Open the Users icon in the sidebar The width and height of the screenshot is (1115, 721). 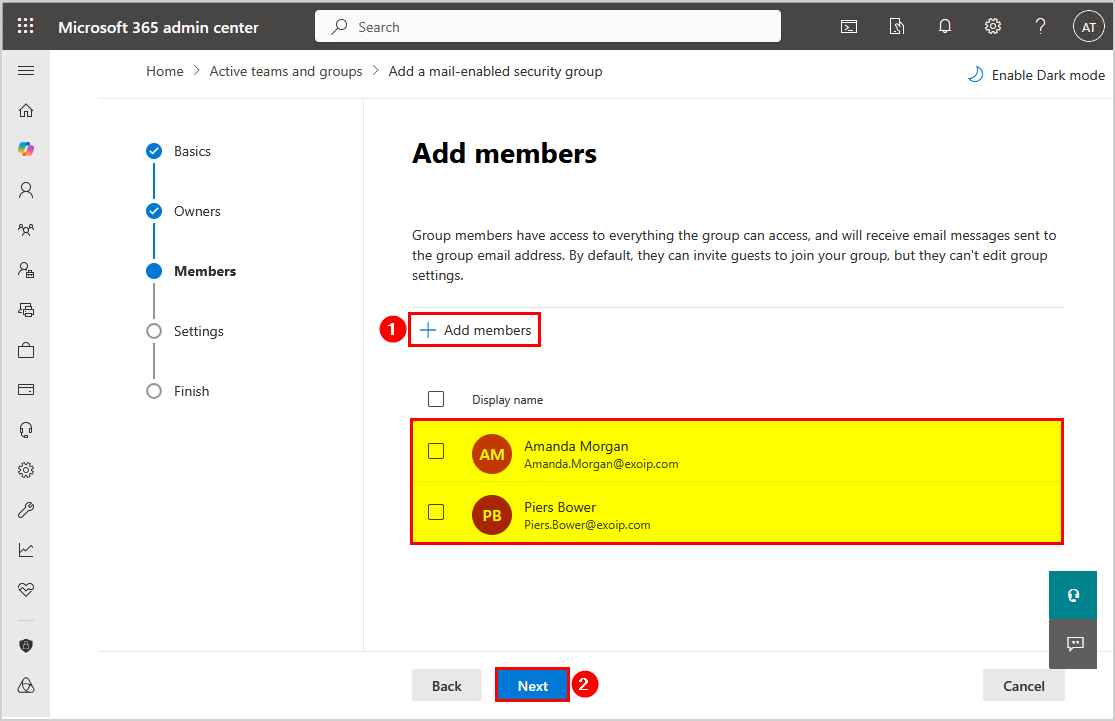26,189
